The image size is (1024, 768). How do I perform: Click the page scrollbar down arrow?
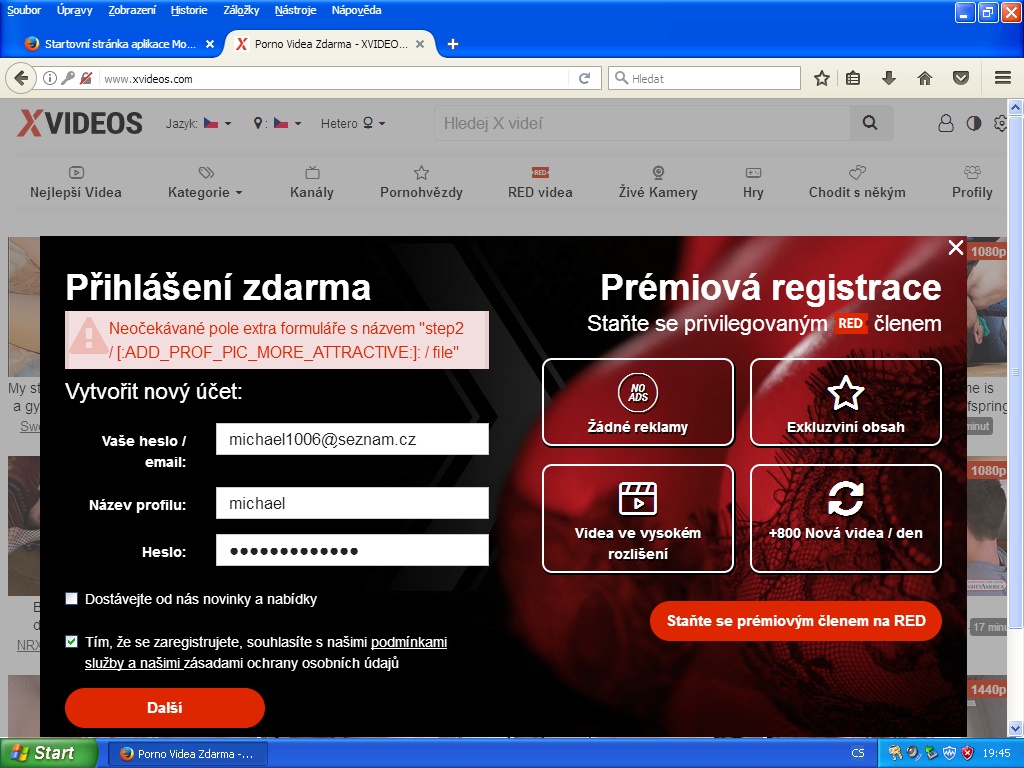(x=1016, y=728)
